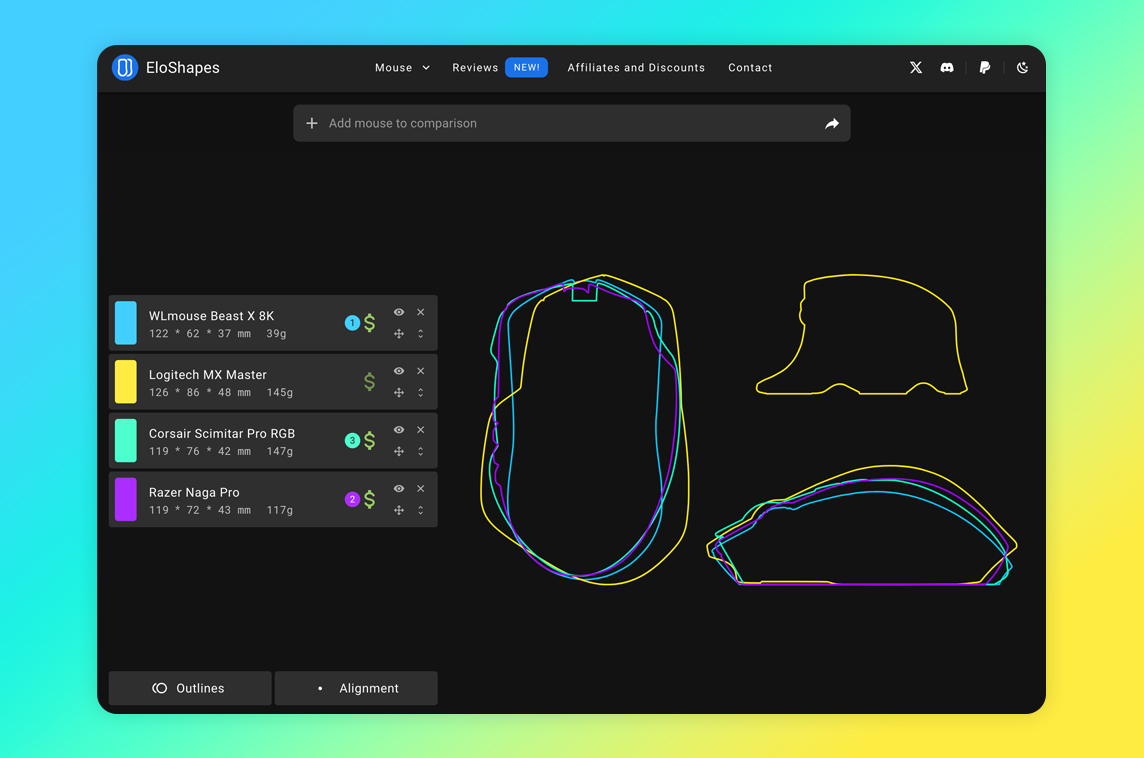Click move icon for Corsair Scimitar Pro RGB
The image size is (1144, 758).
pos(399,452)
